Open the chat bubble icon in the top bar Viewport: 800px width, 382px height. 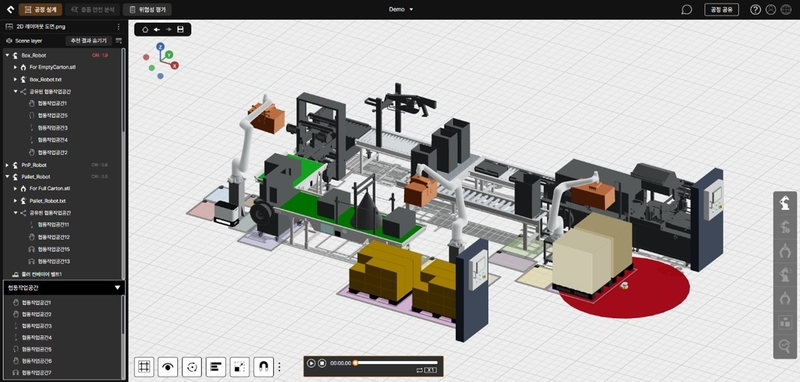tap(686, 10)
